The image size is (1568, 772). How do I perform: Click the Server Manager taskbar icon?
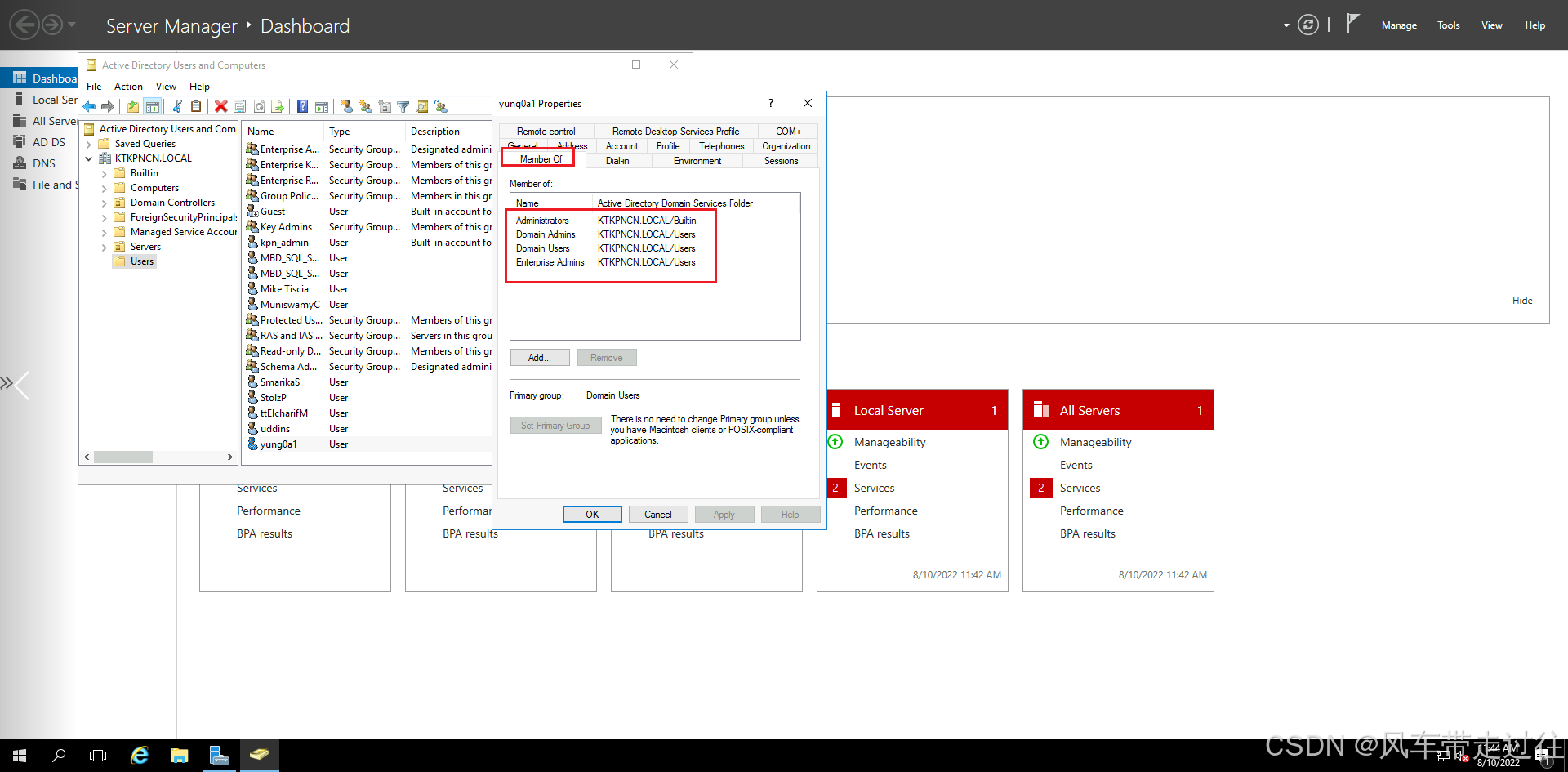(x=220, y=756)
